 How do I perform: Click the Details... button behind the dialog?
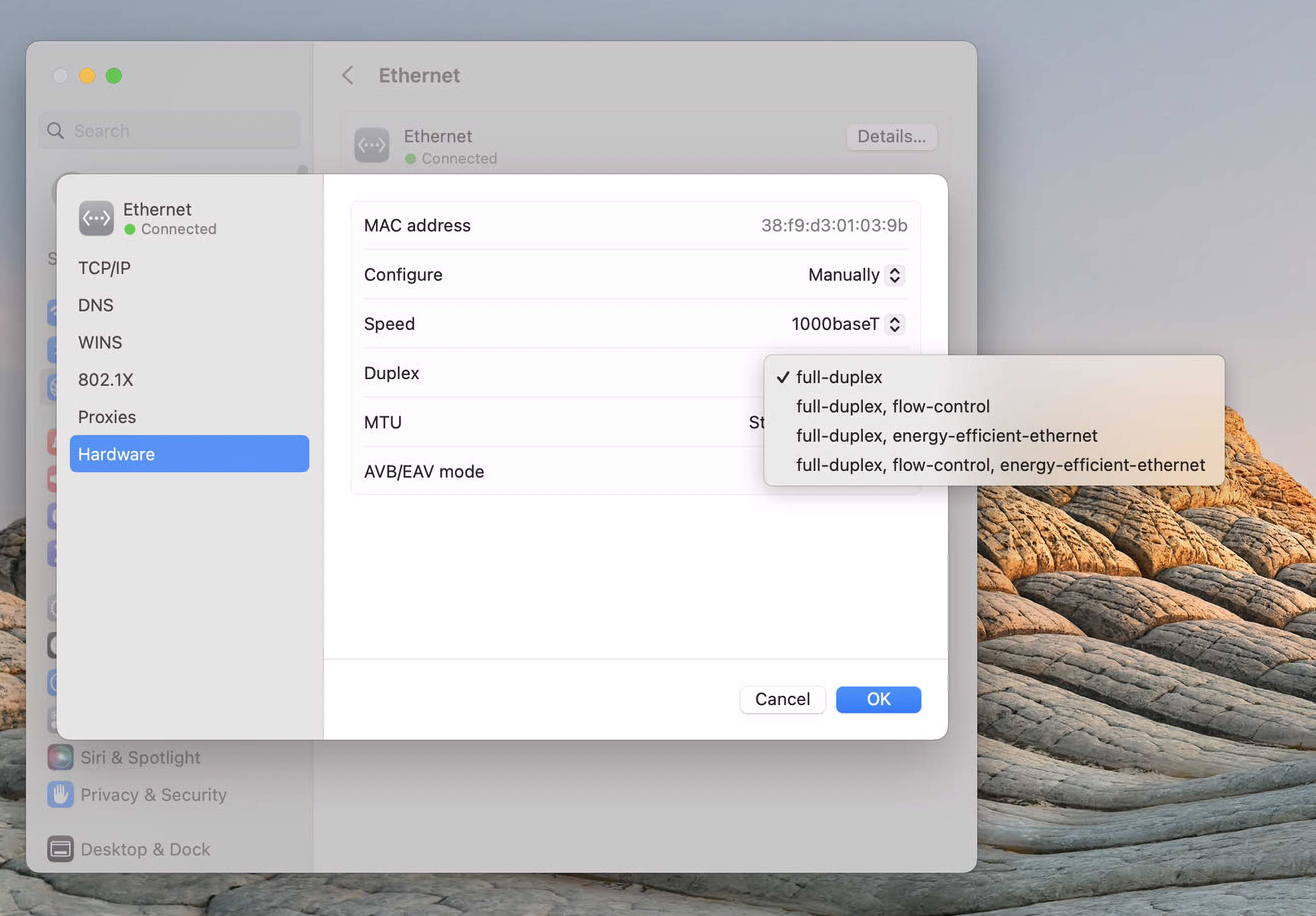891,137
